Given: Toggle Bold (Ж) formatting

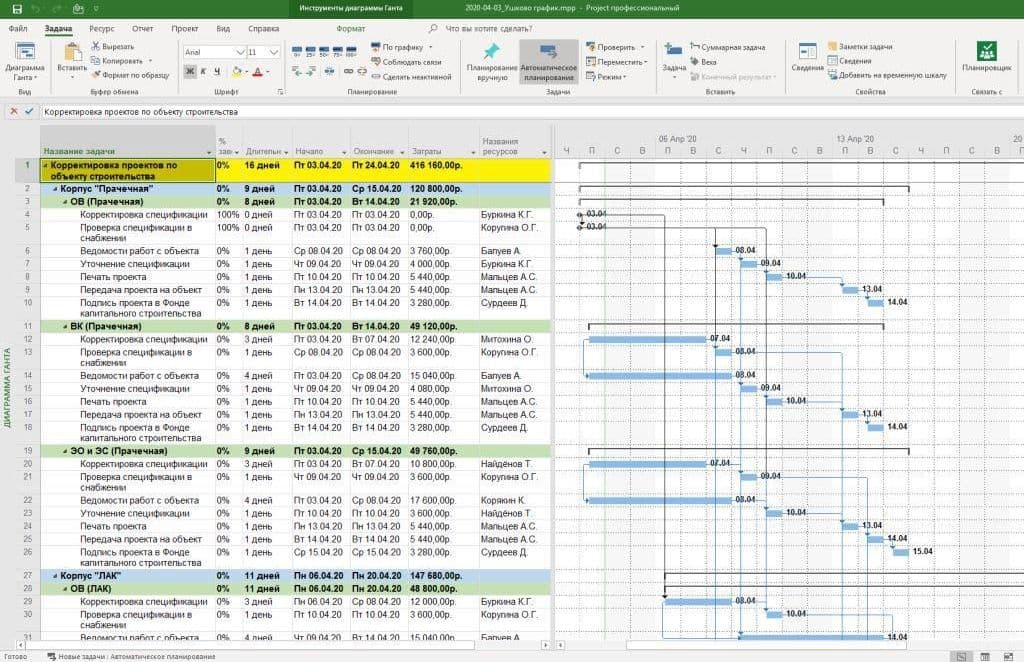Looking at the screenshot, I should [190, 72].
